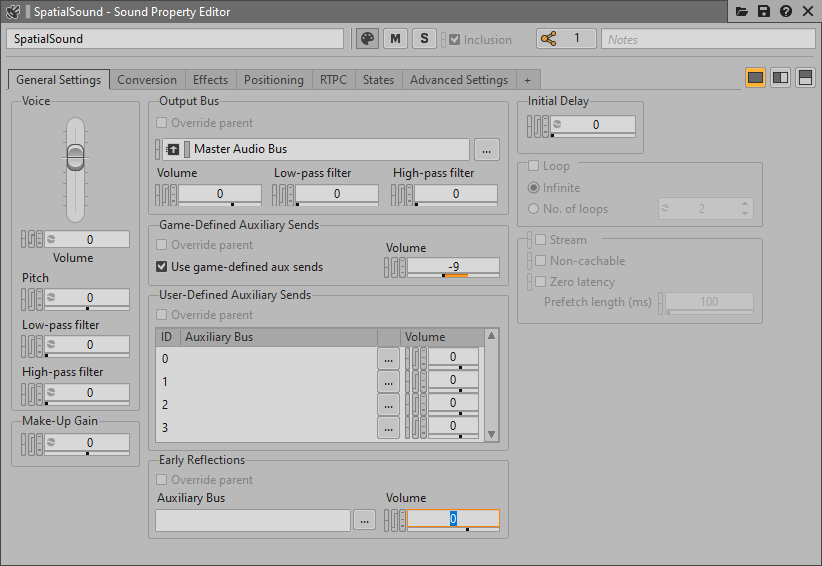
Task: Disable Use game-defined aux sends
Action: [x=162, y=267]
